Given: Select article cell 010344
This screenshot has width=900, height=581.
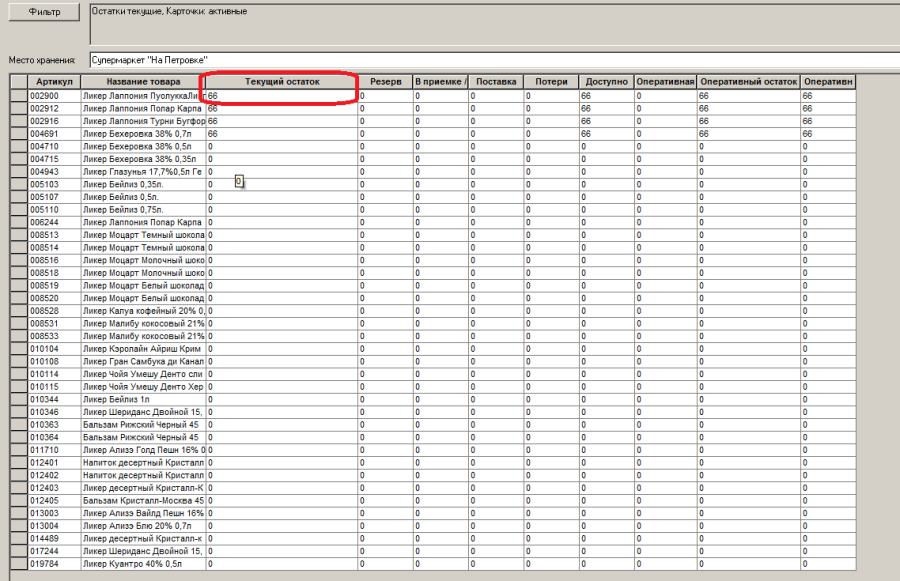Looking at the screenshot, I should (55, 399).
